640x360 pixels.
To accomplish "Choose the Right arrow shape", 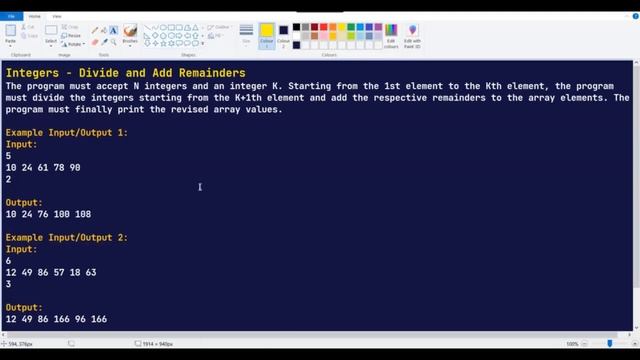I will point(179,36).
